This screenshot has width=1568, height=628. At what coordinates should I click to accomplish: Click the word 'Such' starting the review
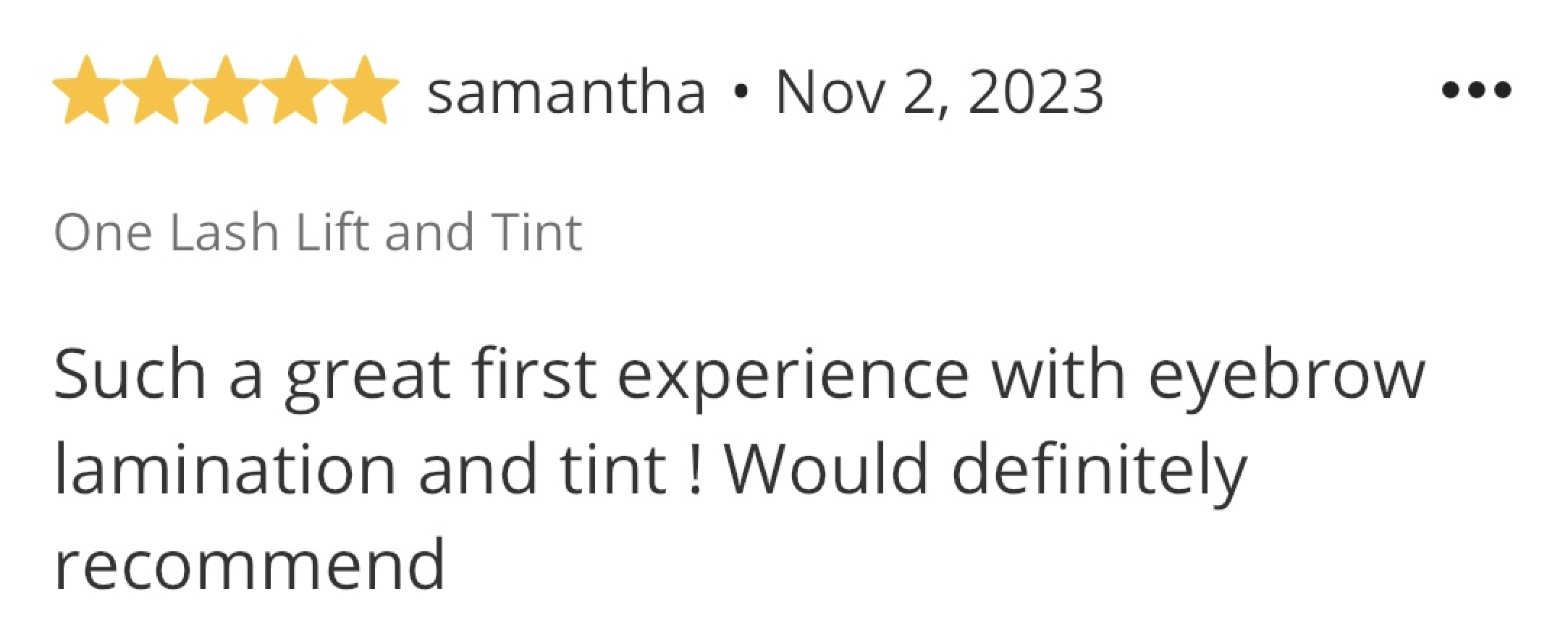[130, 375]
